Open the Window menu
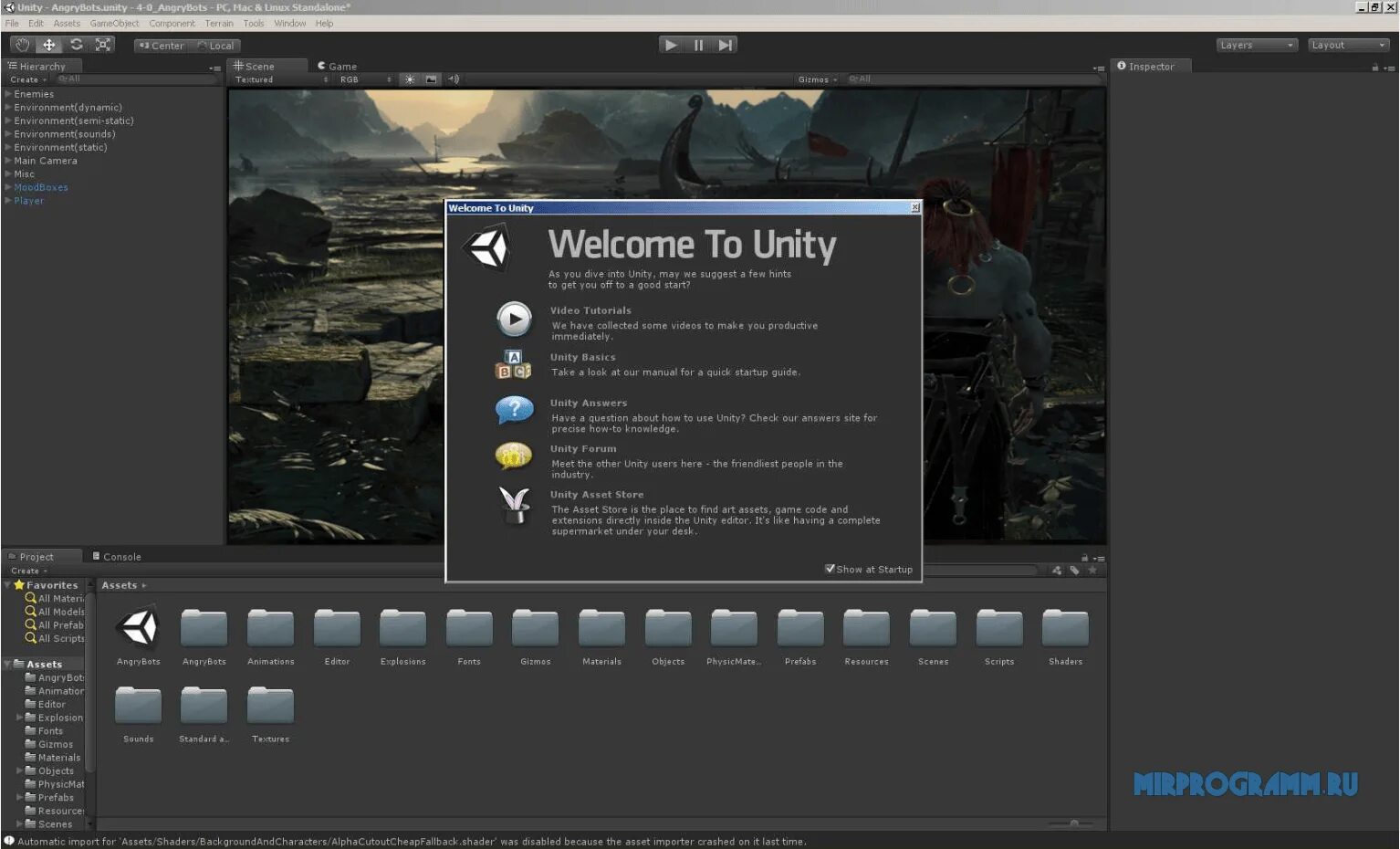The height and width of the screenshot is (849, 1400). coord(290,24)
